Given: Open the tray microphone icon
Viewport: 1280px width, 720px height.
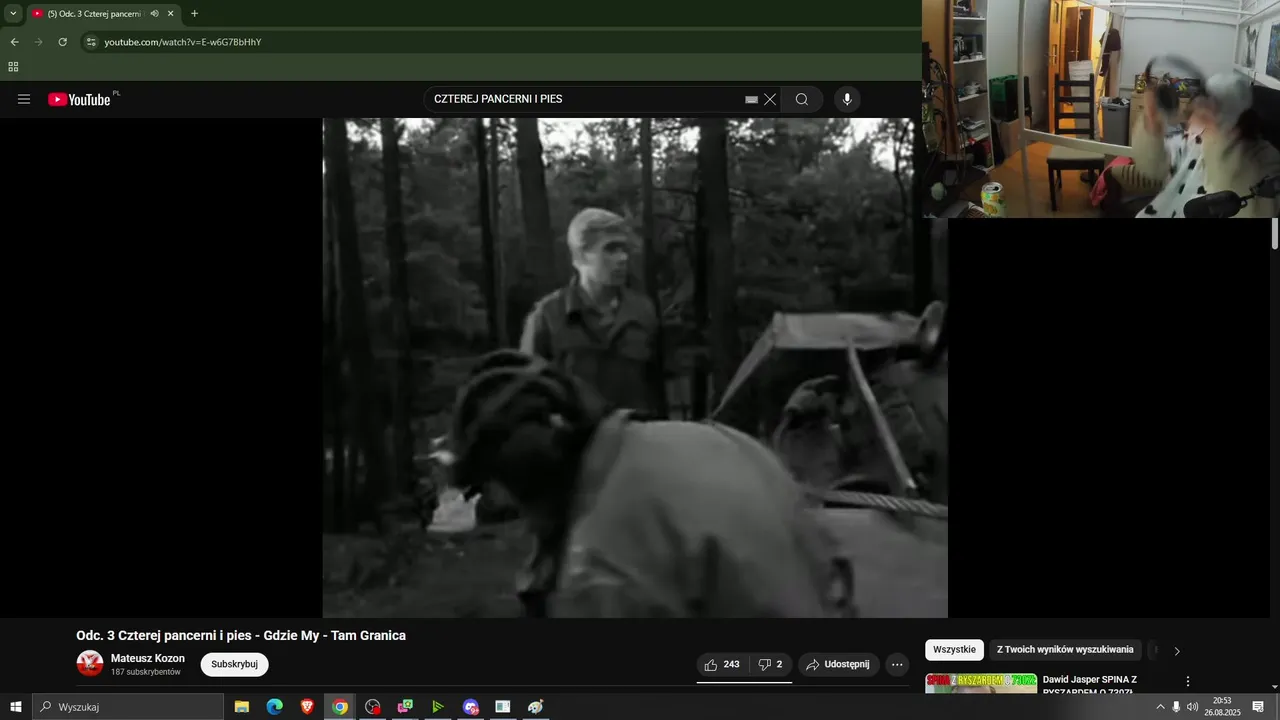Looking at the screenshot, I should 1176,707.
